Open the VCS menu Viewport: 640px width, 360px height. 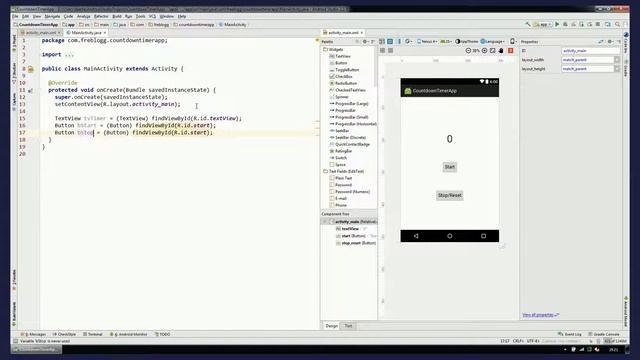[153, 16]
